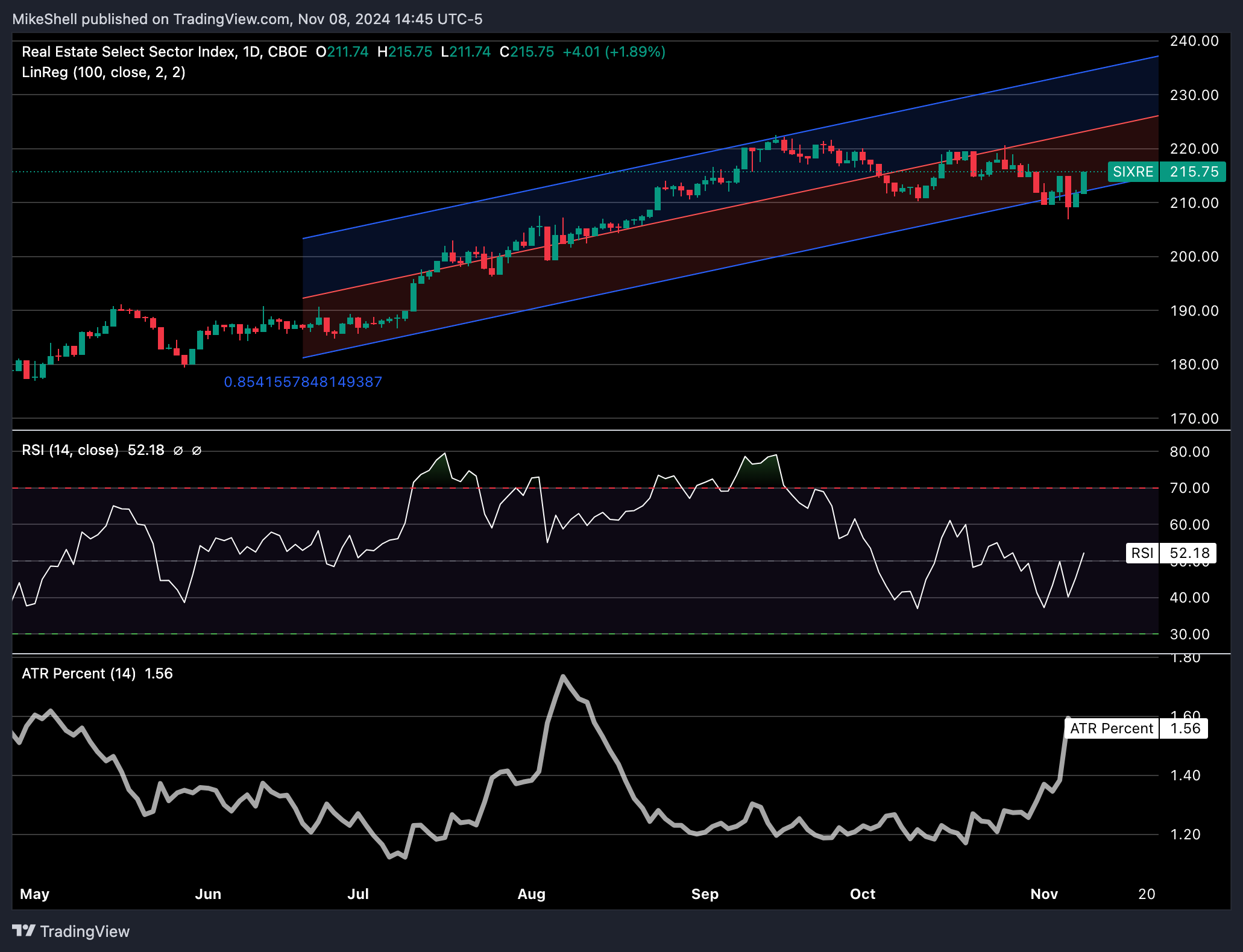Click the 30.00 oversold level on RSI axis
This screenshot has height=952, width=1243.
coord(1189,634)
